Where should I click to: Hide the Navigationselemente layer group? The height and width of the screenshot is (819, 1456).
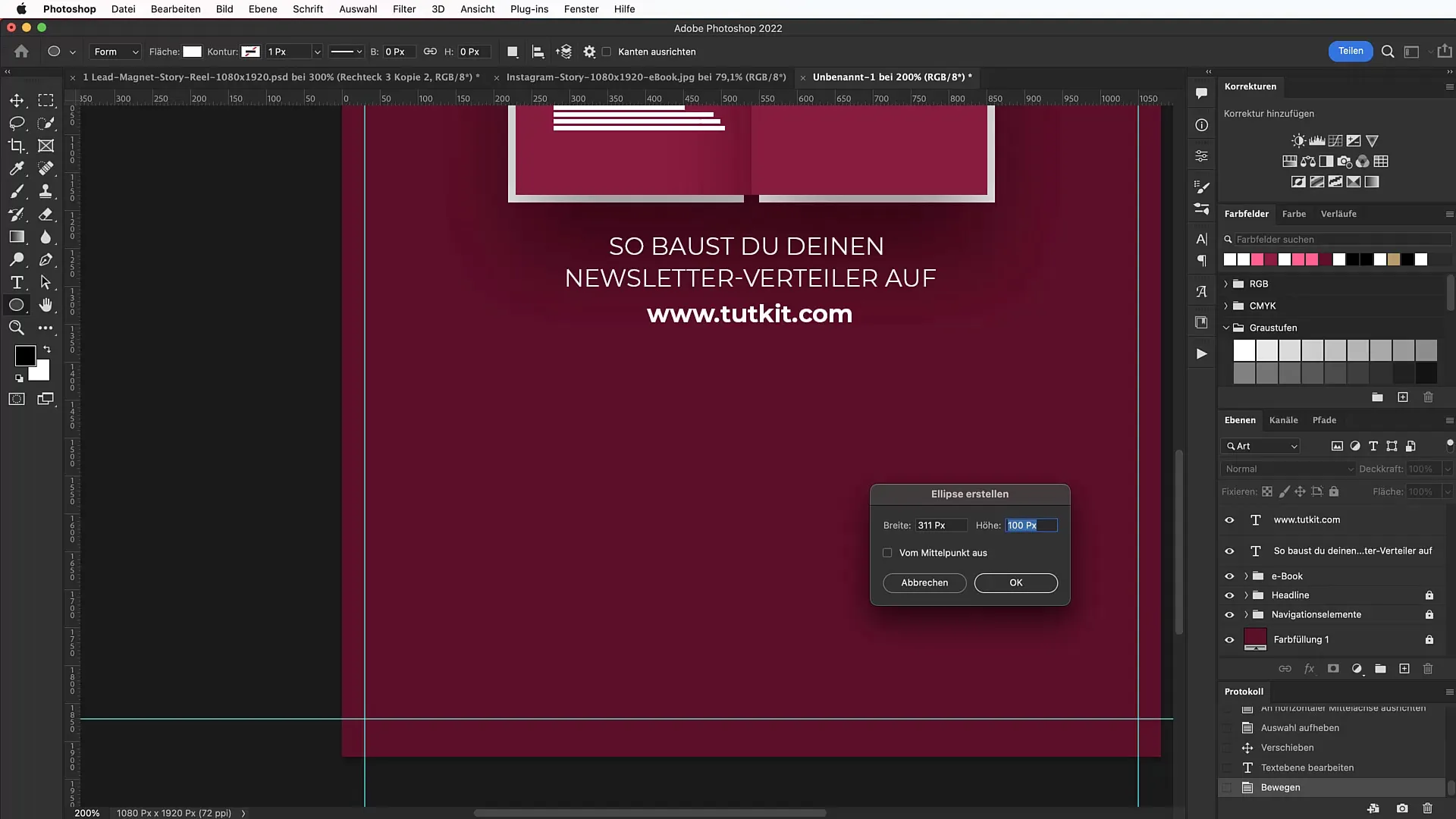1229,615
